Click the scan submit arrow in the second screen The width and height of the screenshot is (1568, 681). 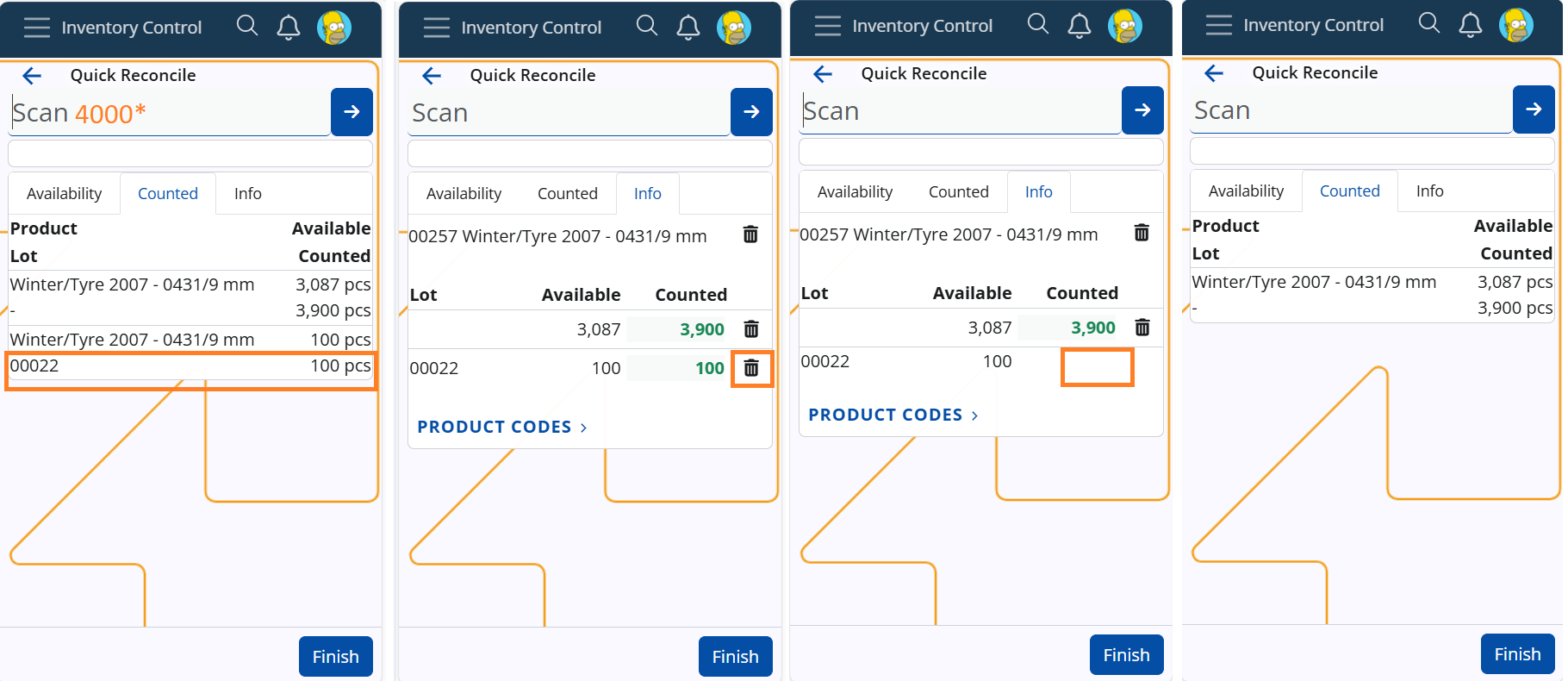pos(751,111)
